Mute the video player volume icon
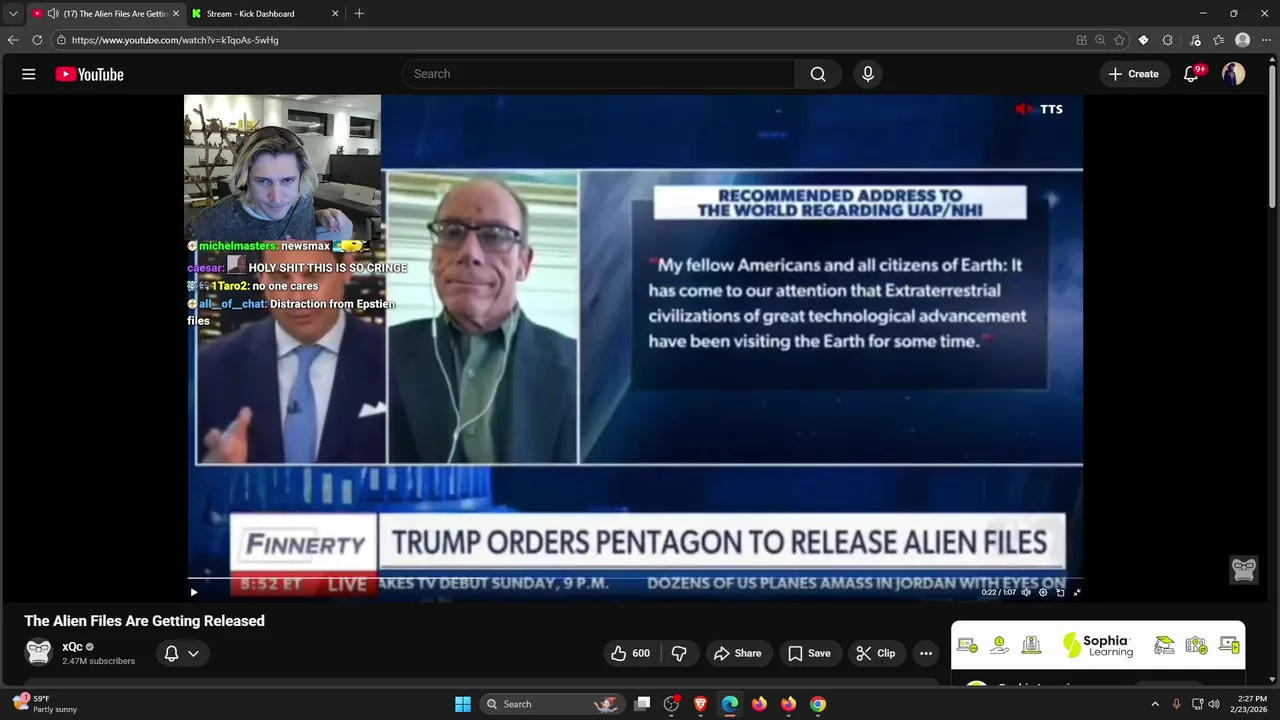Image resolution: width=1280 pixels, height=720 pixels. [x=1026, y=592]
